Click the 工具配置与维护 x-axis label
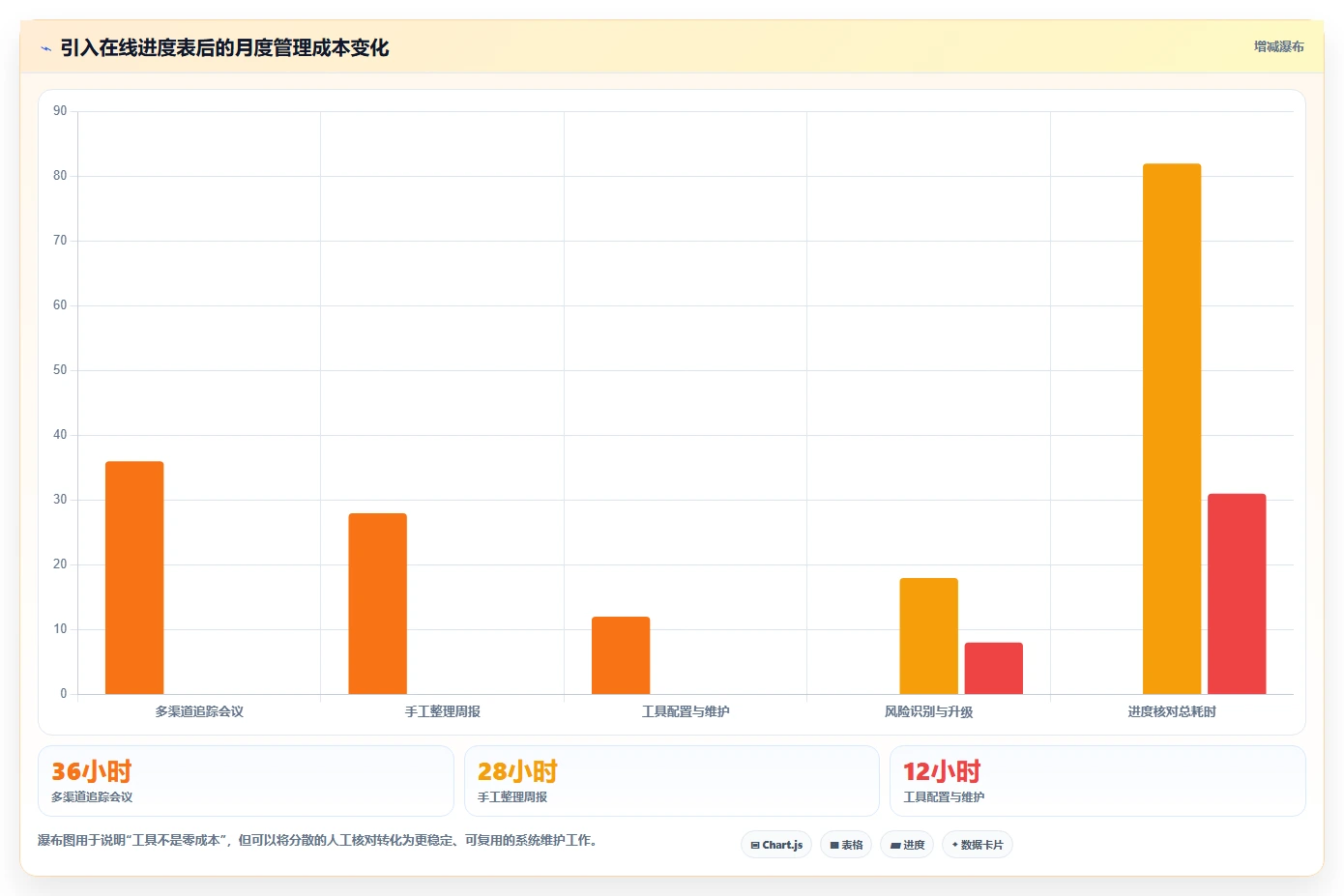1344x896 pixels. pyautogui.click(x=686, y=711)
